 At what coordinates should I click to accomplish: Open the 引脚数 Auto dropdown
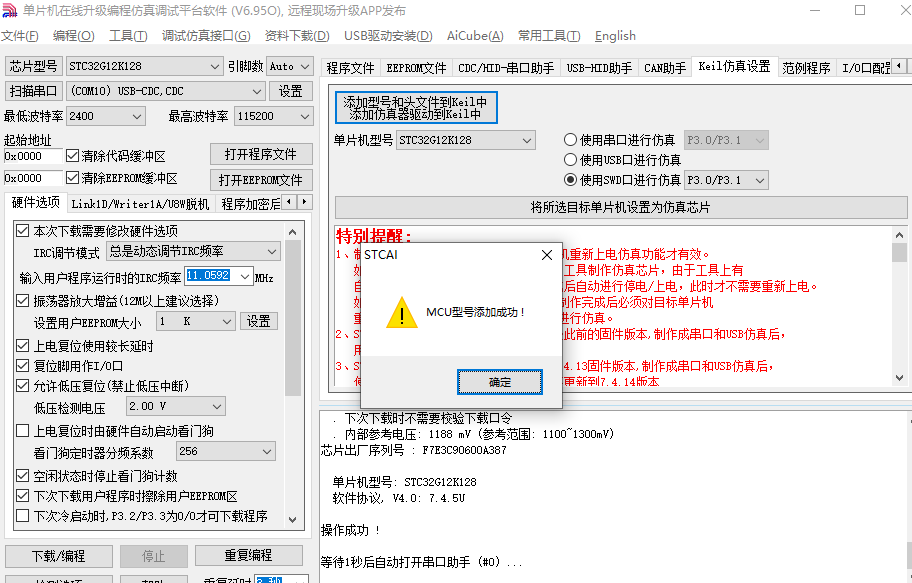point(290,66)
